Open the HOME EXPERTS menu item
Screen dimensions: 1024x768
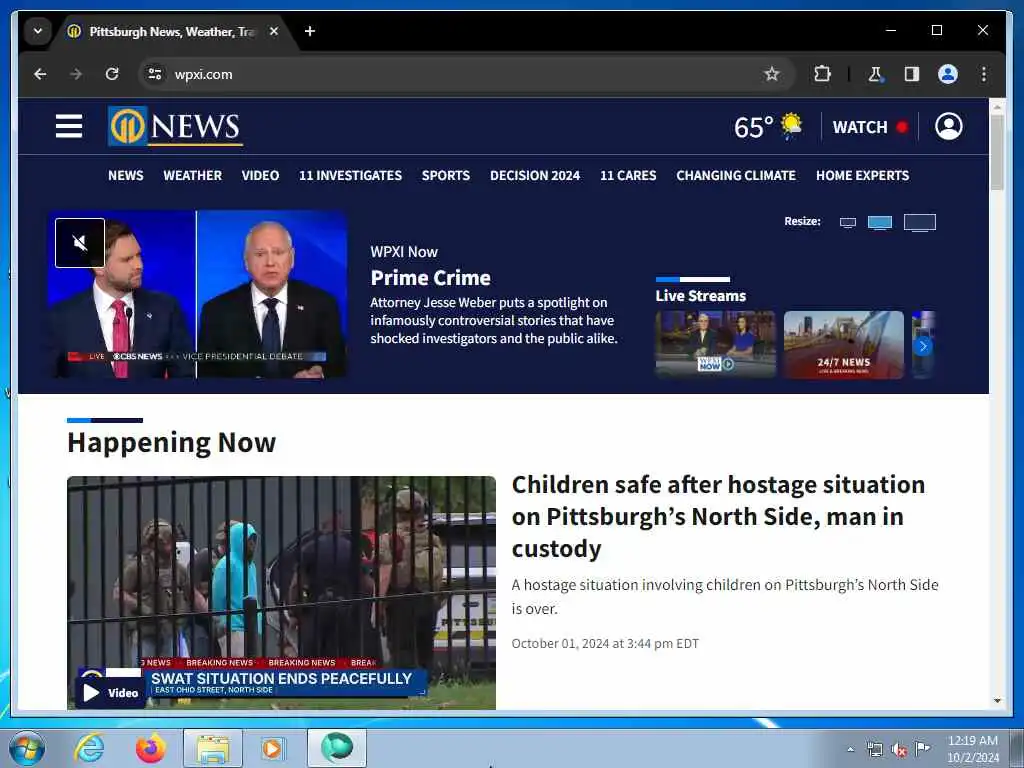click(x=862, y=175)
